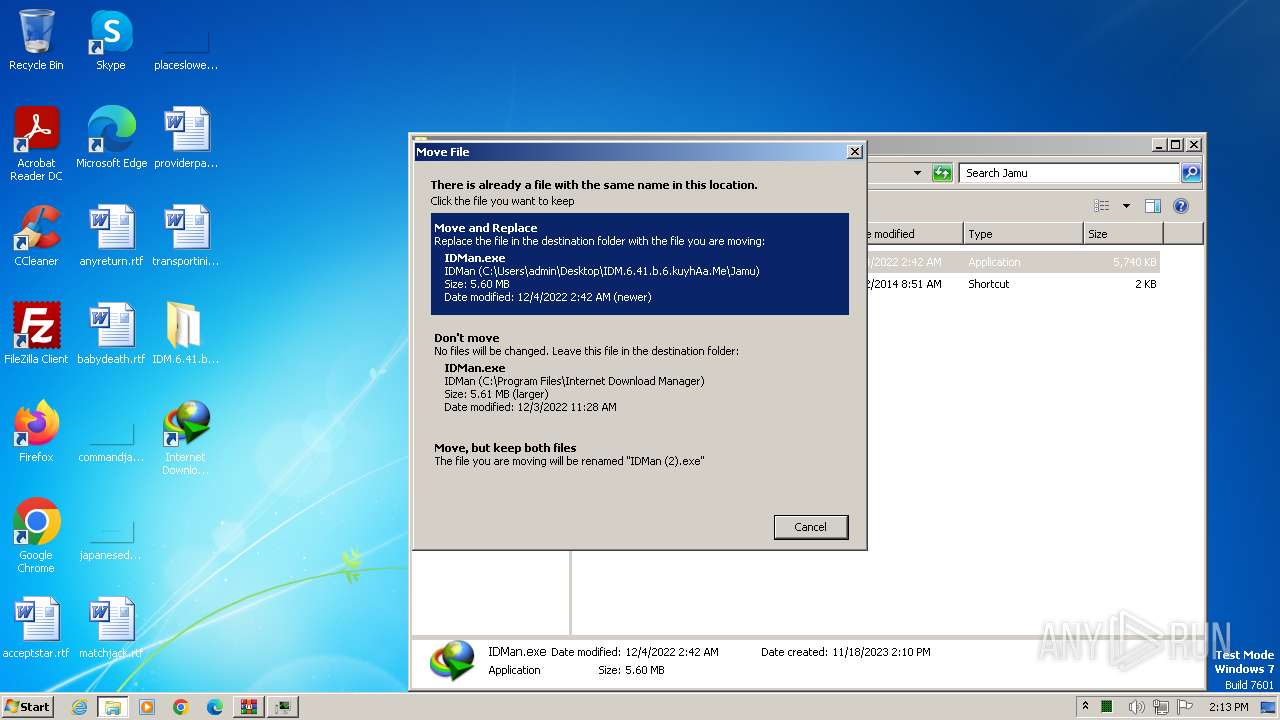Open the view options dropdown arrow

click(x=1126, y=206)
